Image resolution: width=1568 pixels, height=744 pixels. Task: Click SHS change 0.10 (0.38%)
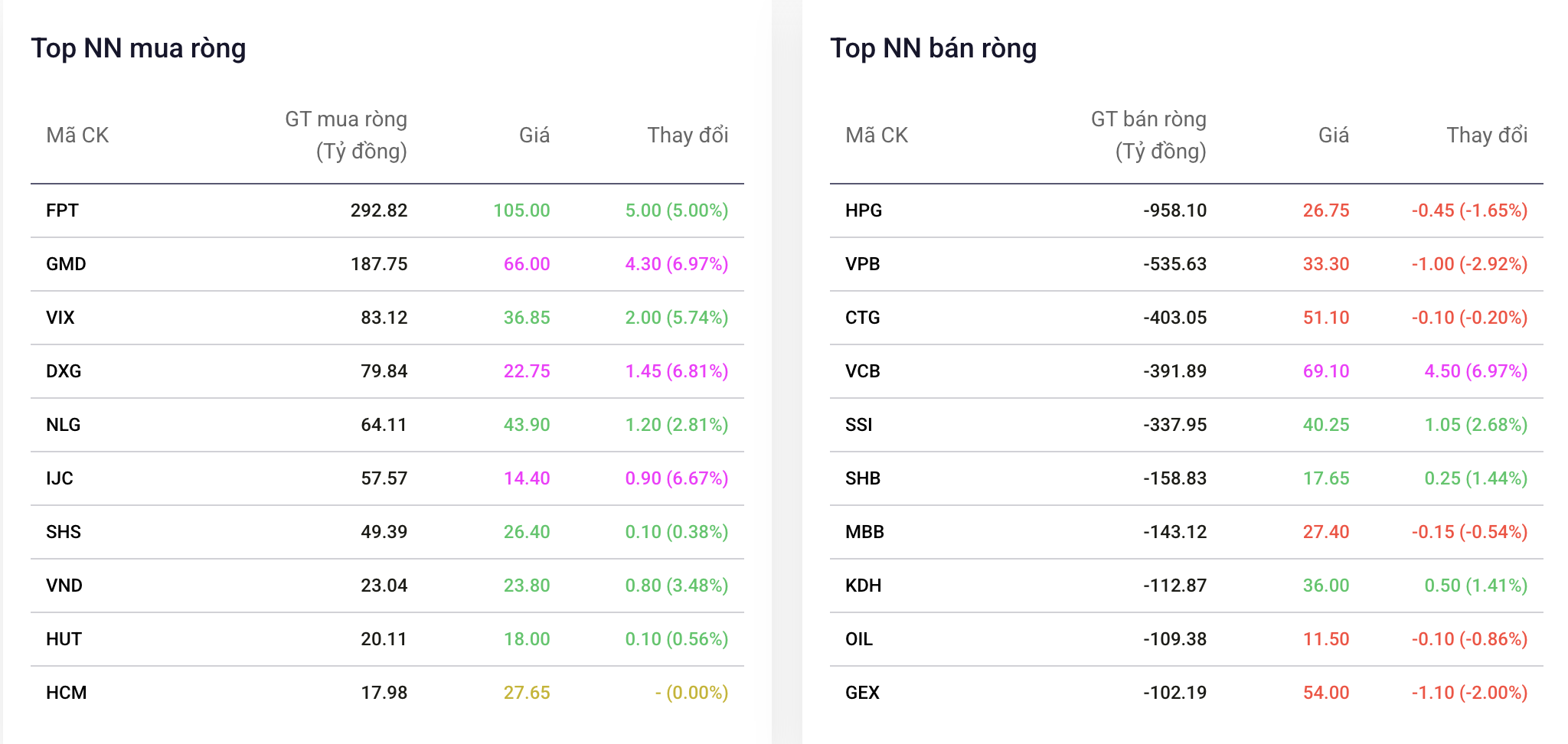point(677,532)
